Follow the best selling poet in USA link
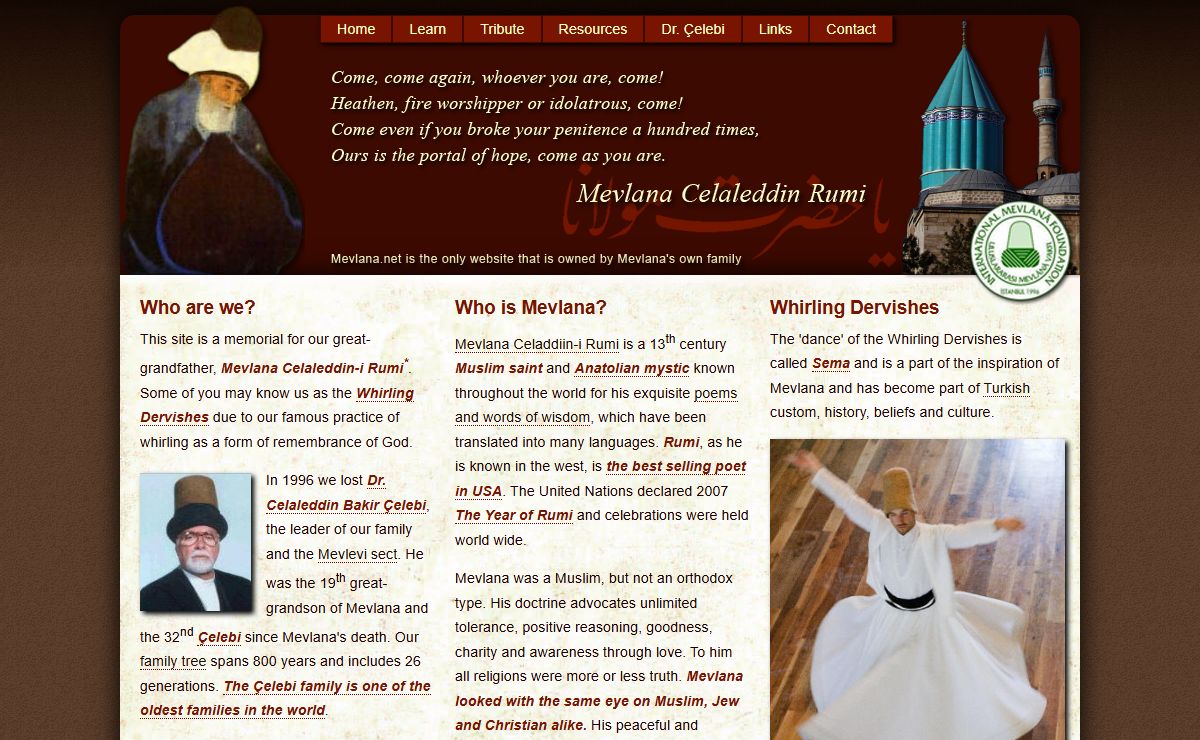 click(600, 479)
